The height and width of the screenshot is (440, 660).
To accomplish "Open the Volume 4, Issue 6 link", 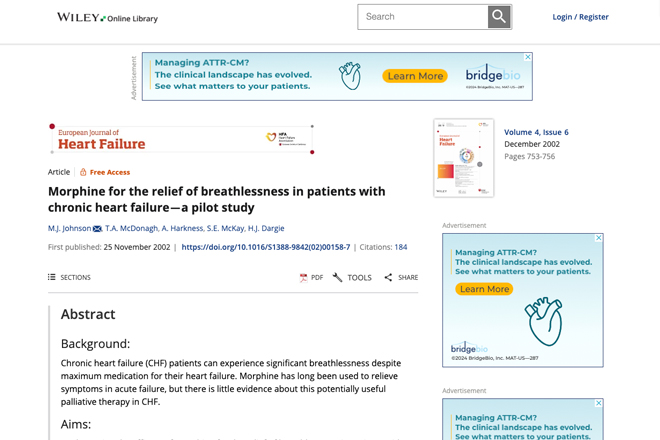I will 536,132.
